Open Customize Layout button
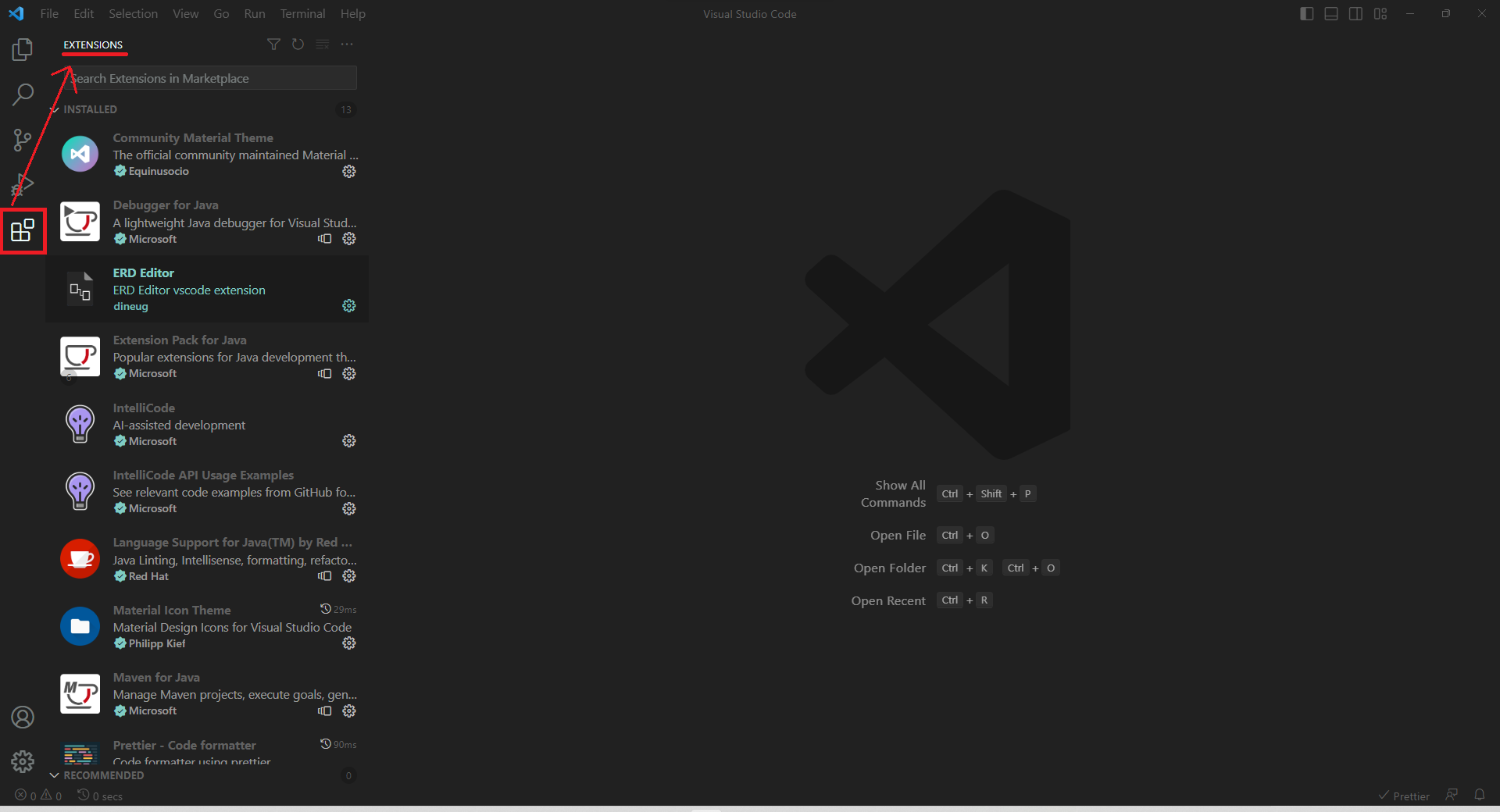This screenshot has width=1500, height=812. [x=1381, y=14]
